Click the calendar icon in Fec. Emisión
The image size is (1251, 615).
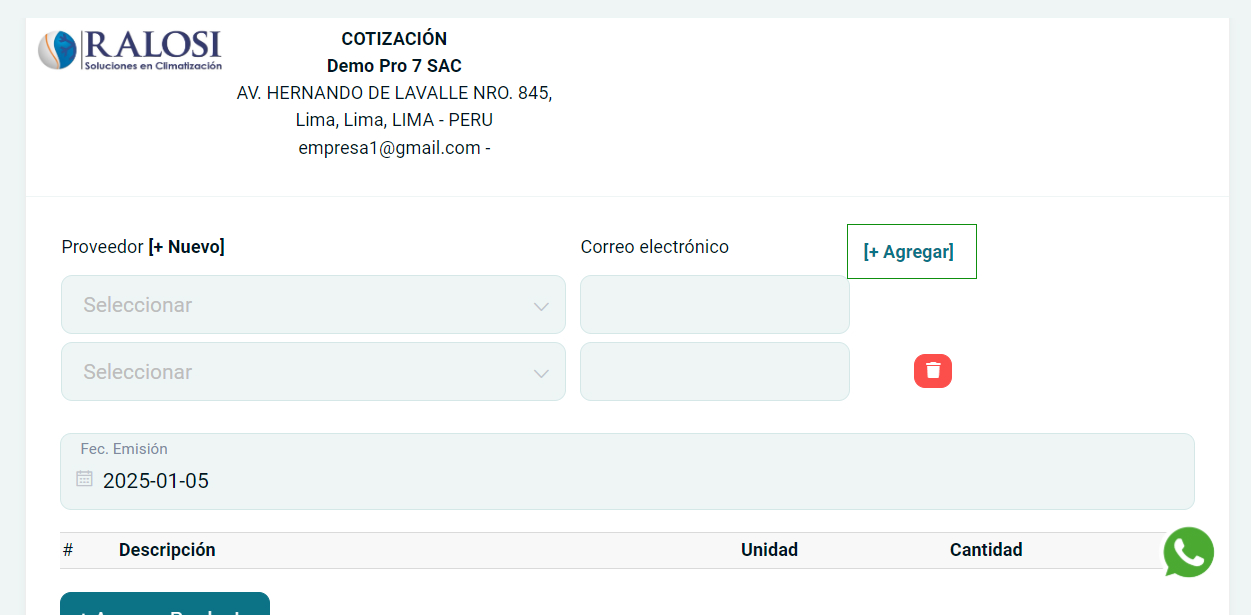[85, 479]
